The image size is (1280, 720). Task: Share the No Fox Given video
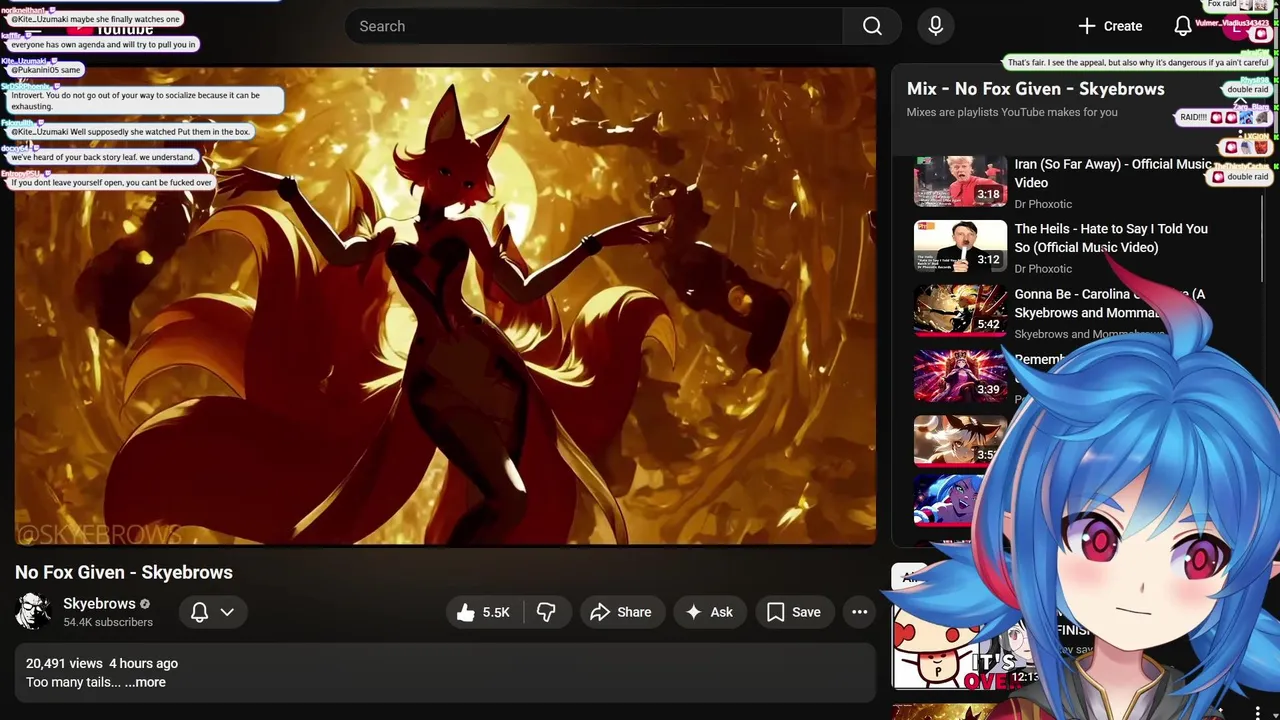tap(621, 612)
